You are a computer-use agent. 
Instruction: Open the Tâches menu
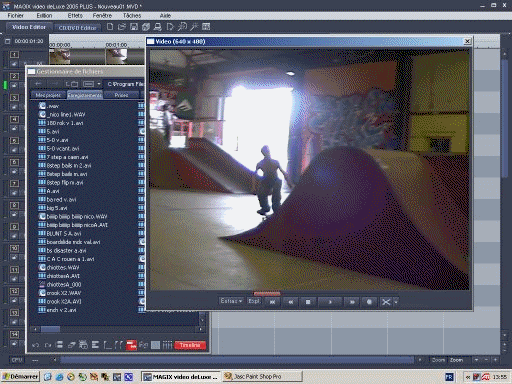click(x=132, y=15)
